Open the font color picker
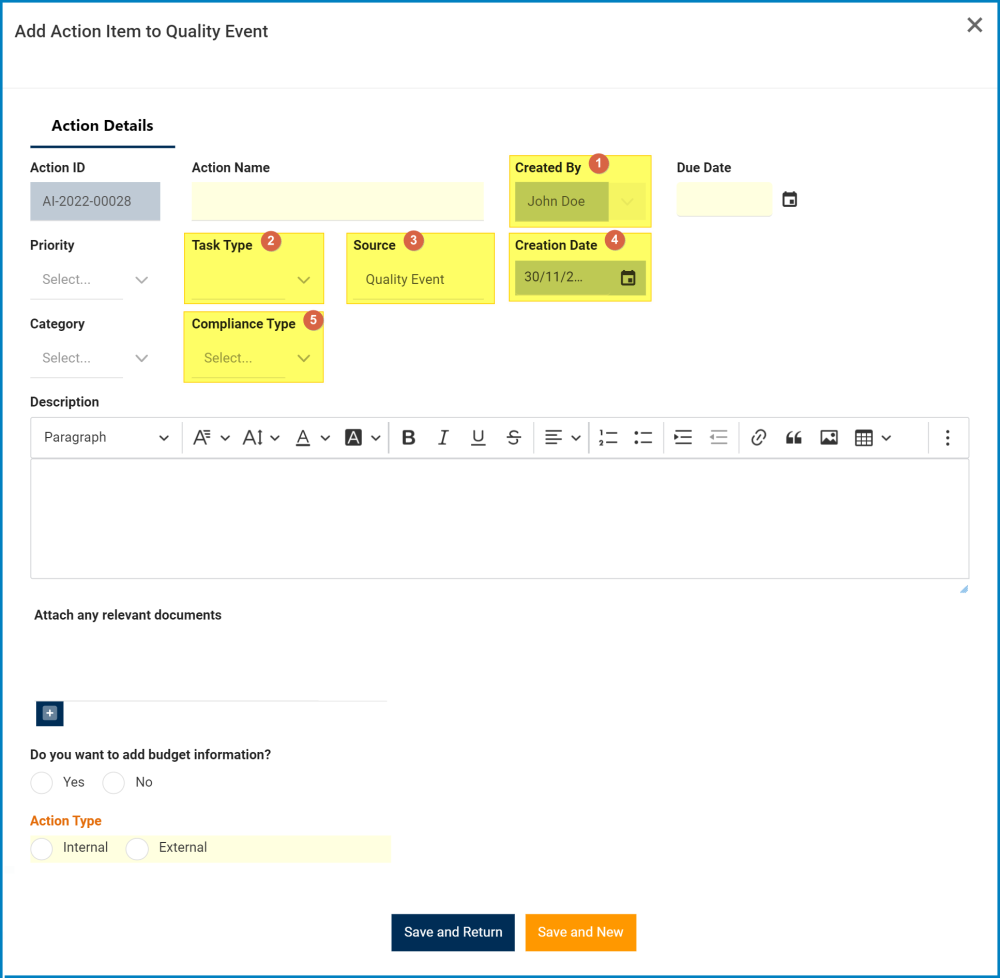This screenshot has width=1000, height=978. click(x=311, y=438)
